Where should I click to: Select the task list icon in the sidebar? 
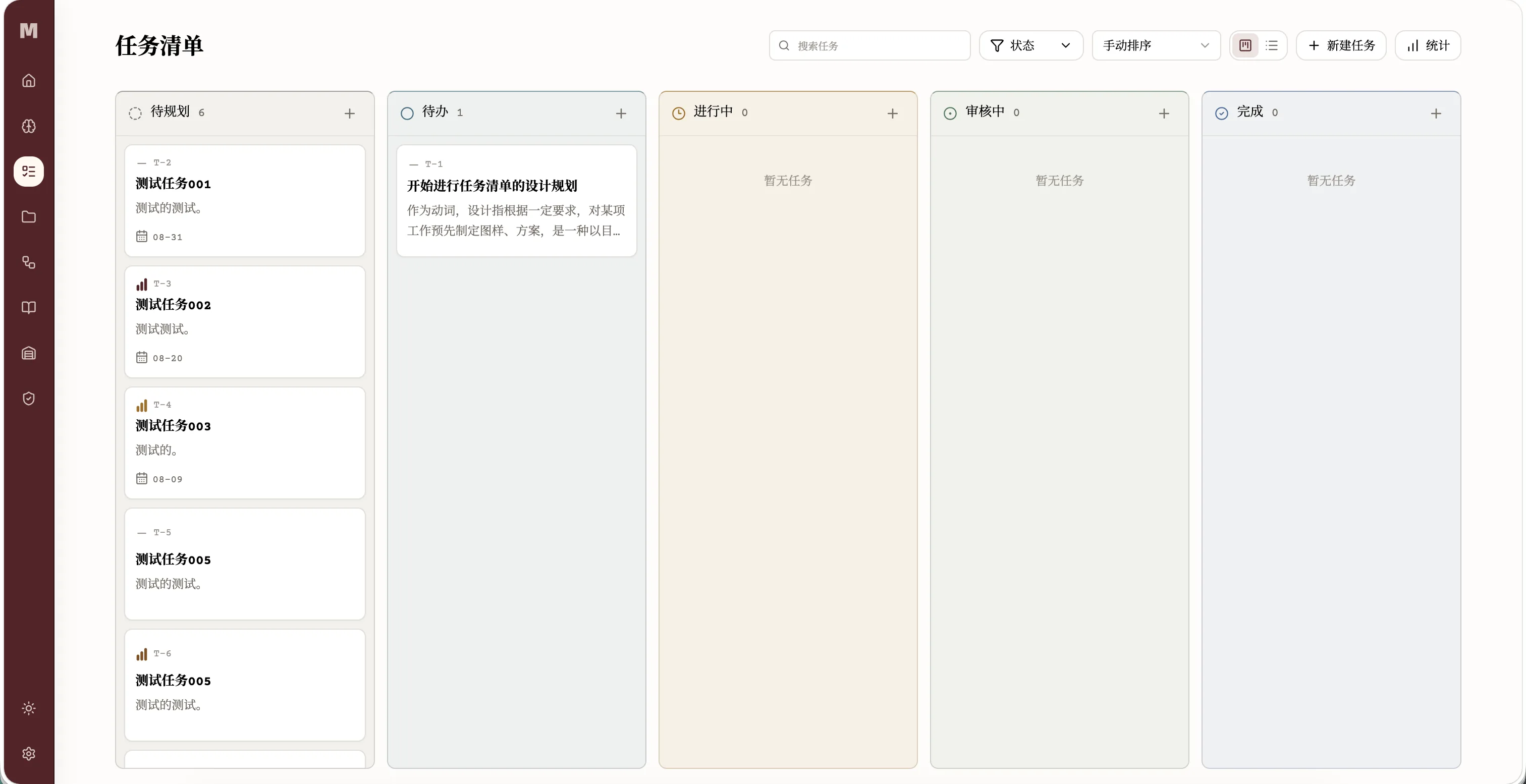28,172
